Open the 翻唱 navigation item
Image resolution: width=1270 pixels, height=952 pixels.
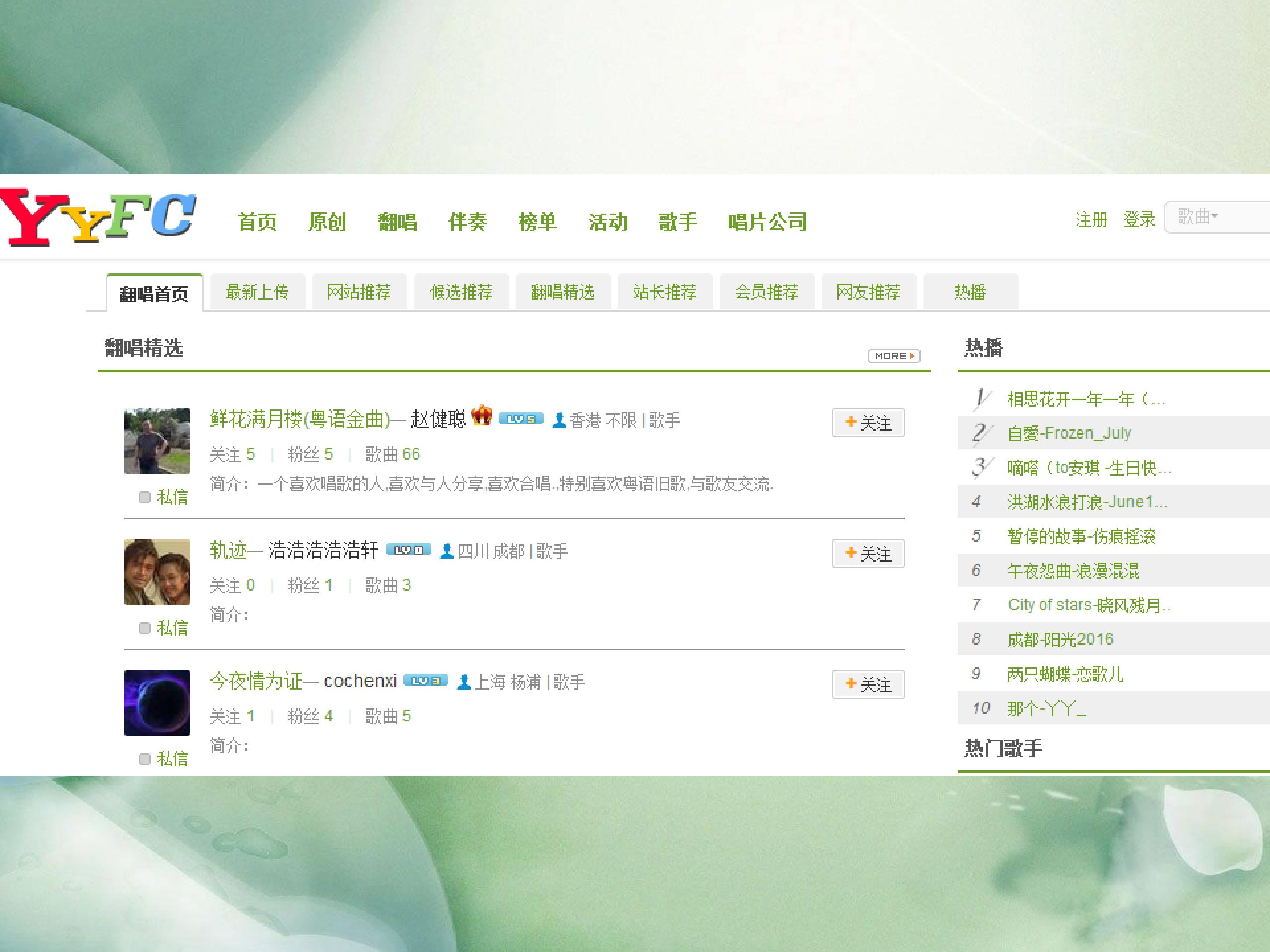click(397, 222)
